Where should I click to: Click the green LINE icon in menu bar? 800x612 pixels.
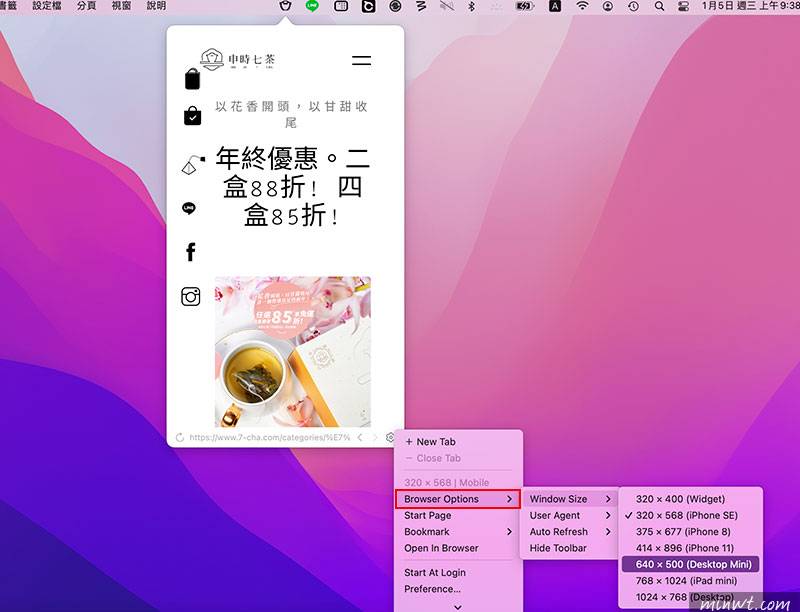[x=312, y=6]
